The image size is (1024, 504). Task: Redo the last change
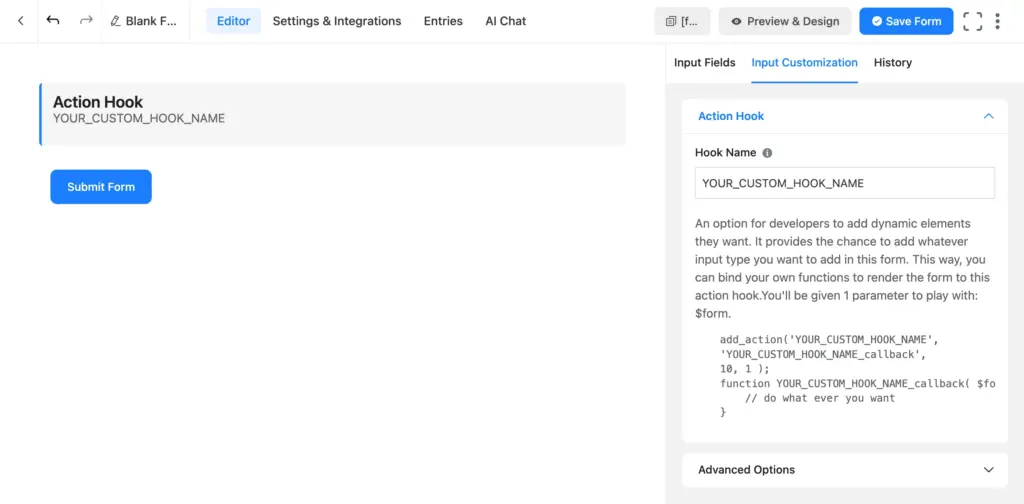coord(86,20)
